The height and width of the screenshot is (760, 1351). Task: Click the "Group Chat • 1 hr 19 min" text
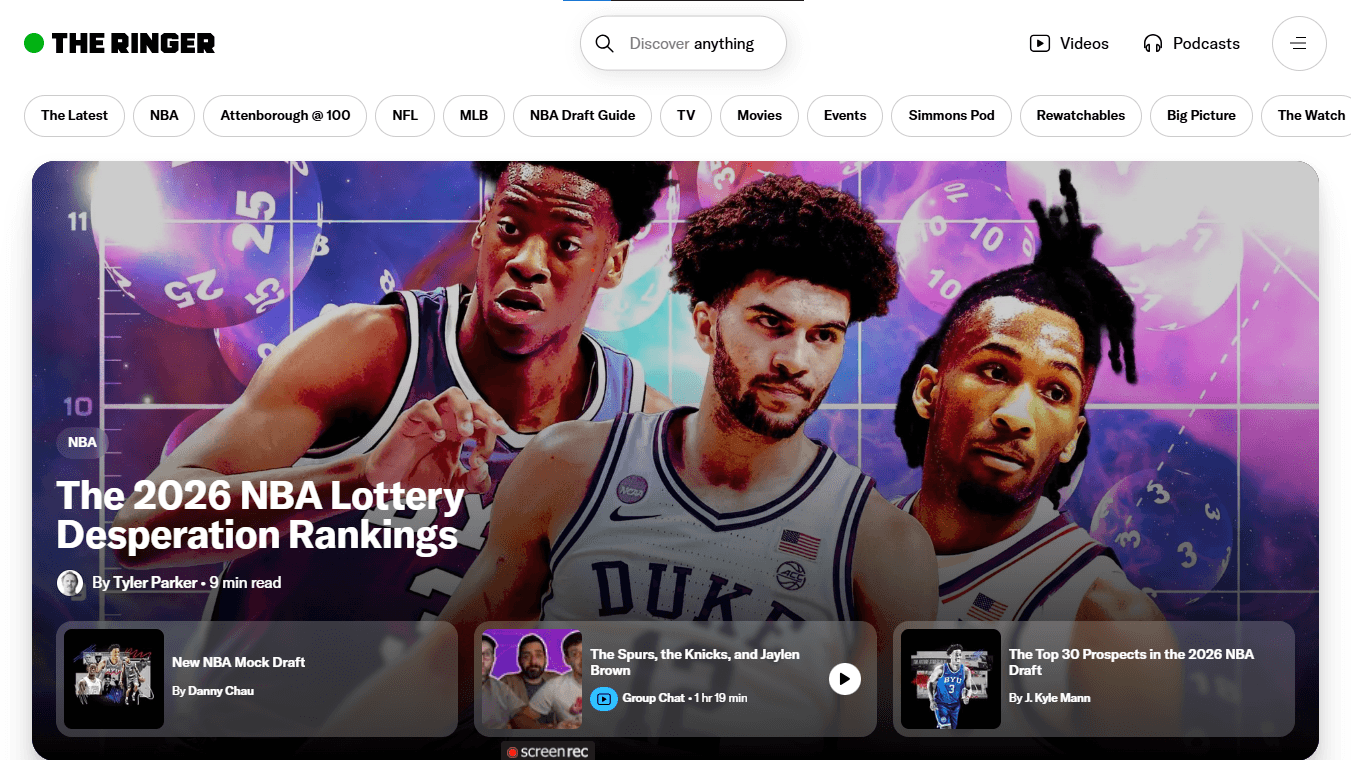click(685, 698)
